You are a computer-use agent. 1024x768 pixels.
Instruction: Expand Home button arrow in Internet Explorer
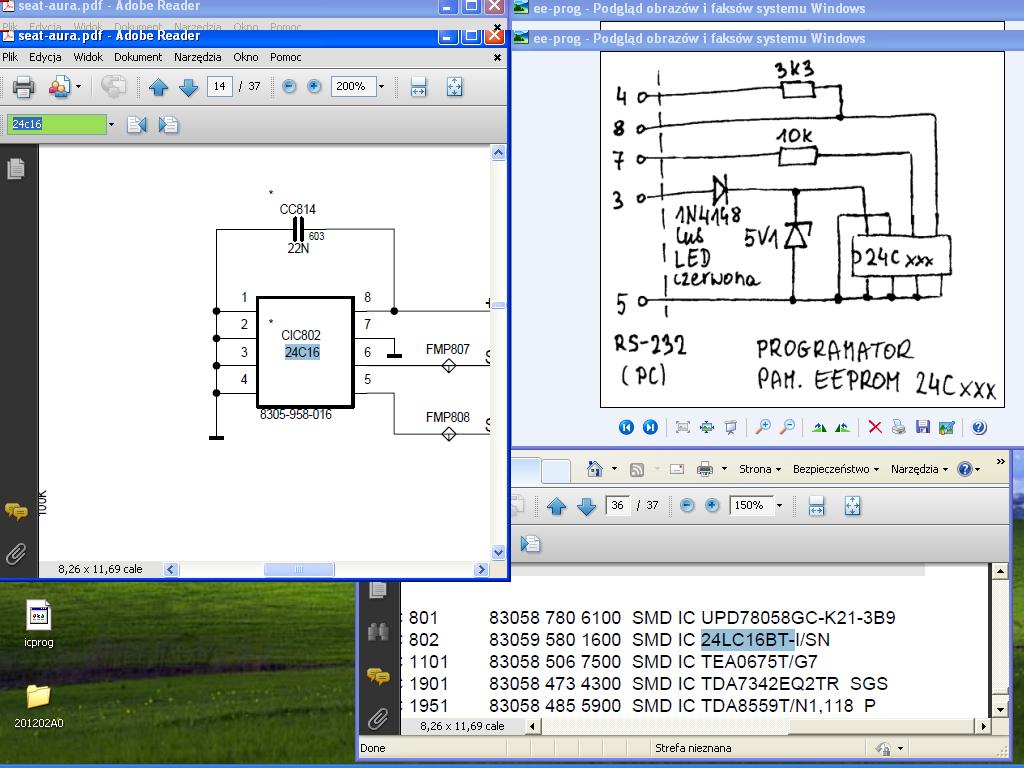click(x=614, y=469)
